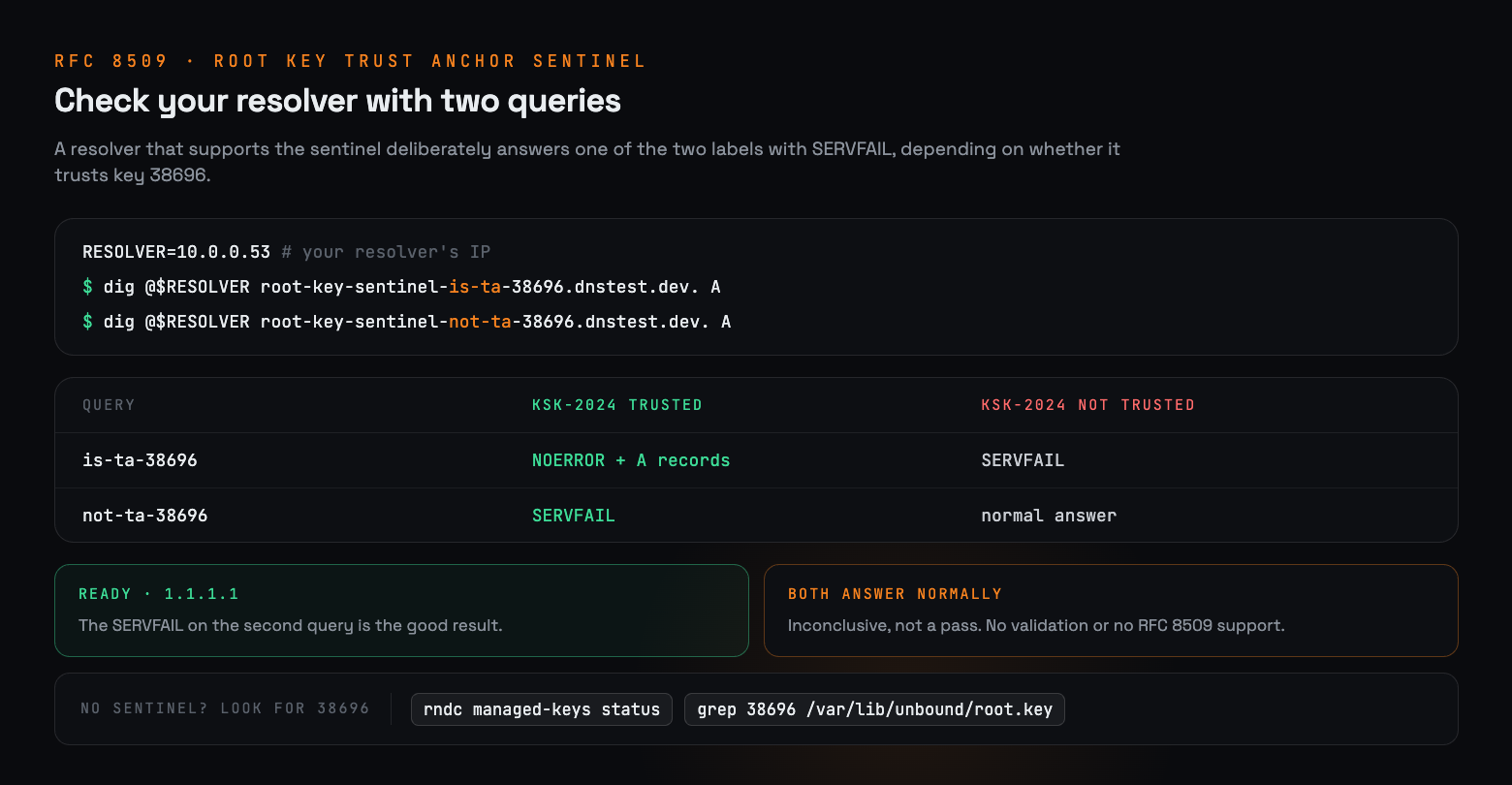Image resolution: width=1512 pixels, height=785 pixels.
Task: Click the is-ta-38696 table row label
Action: click(140, 460)
